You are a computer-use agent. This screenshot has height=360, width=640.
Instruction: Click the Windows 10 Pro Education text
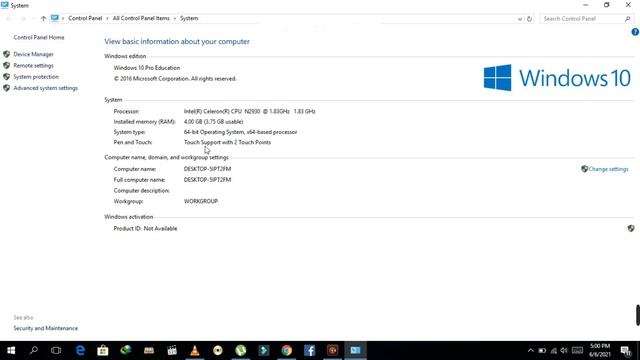(147, 68)
